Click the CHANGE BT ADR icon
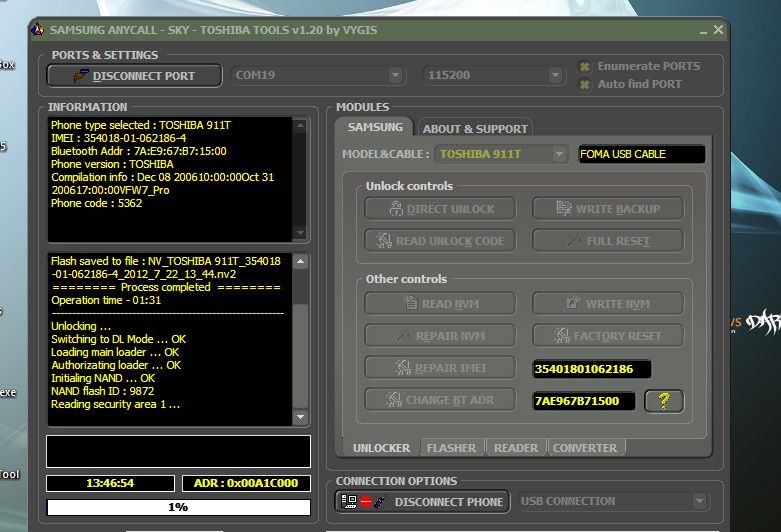This screenshot has width=781, height=532. pyautogui.click(x=394, y=399)
